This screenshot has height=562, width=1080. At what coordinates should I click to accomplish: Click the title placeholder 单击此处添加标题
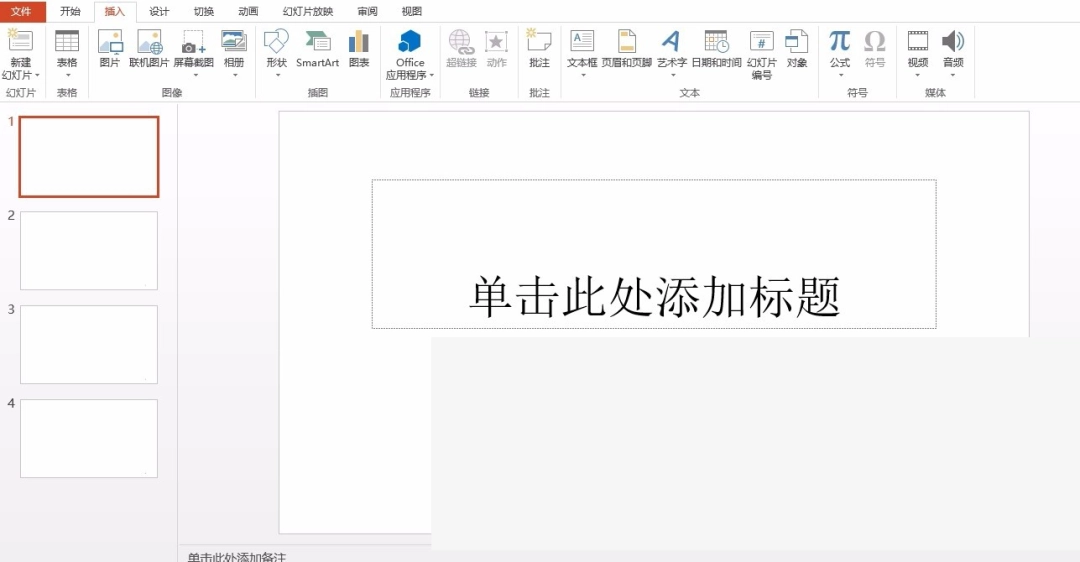tap(654, 254)
